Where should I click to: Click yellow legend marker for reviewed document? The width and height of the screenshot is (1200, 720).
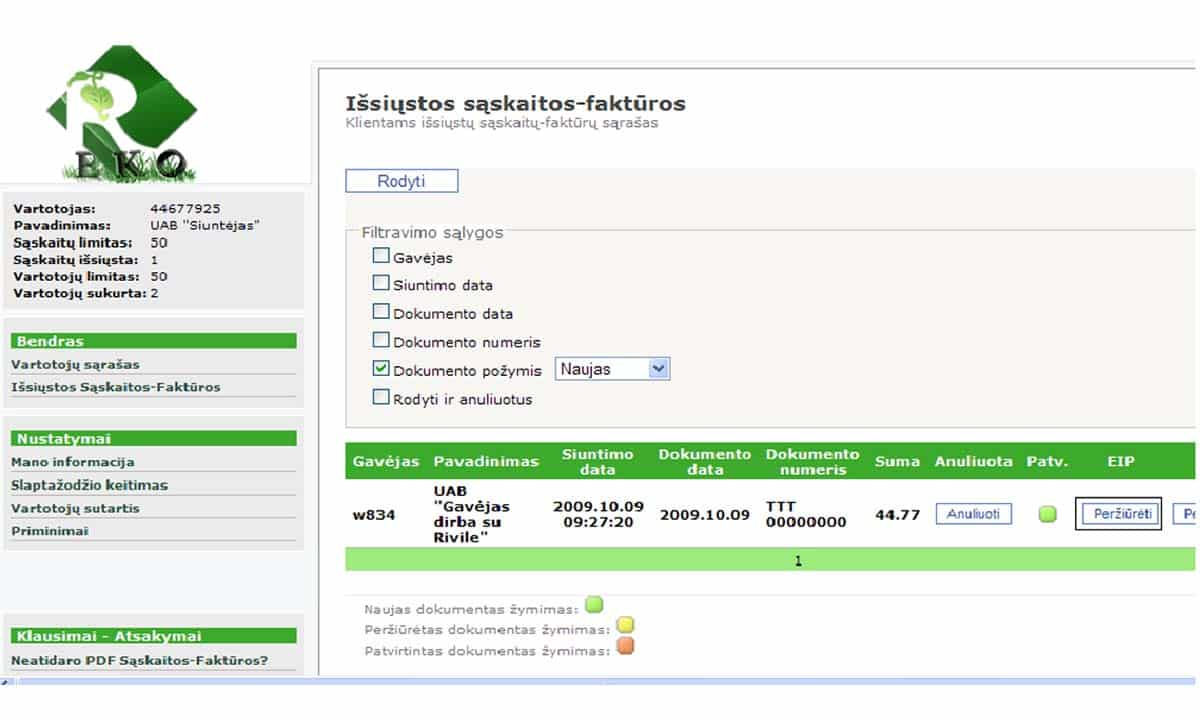pos(624,626)
